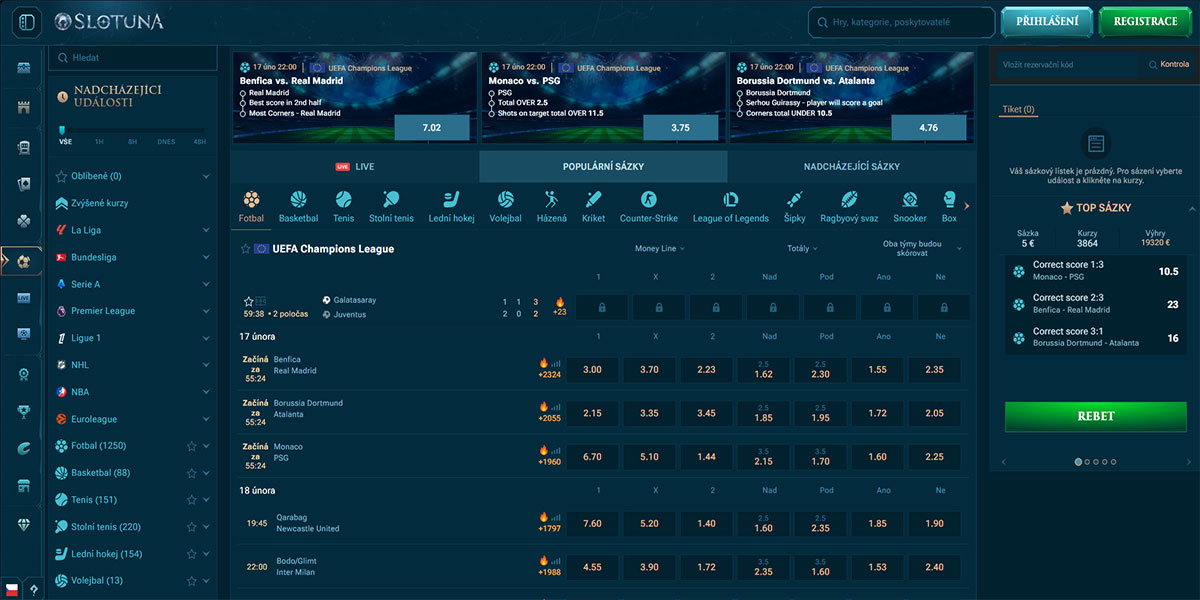Screen dimensions: 1200x600
Task: Toggle favorite star on Tenis (151) category
Action: tap(190, 499)
